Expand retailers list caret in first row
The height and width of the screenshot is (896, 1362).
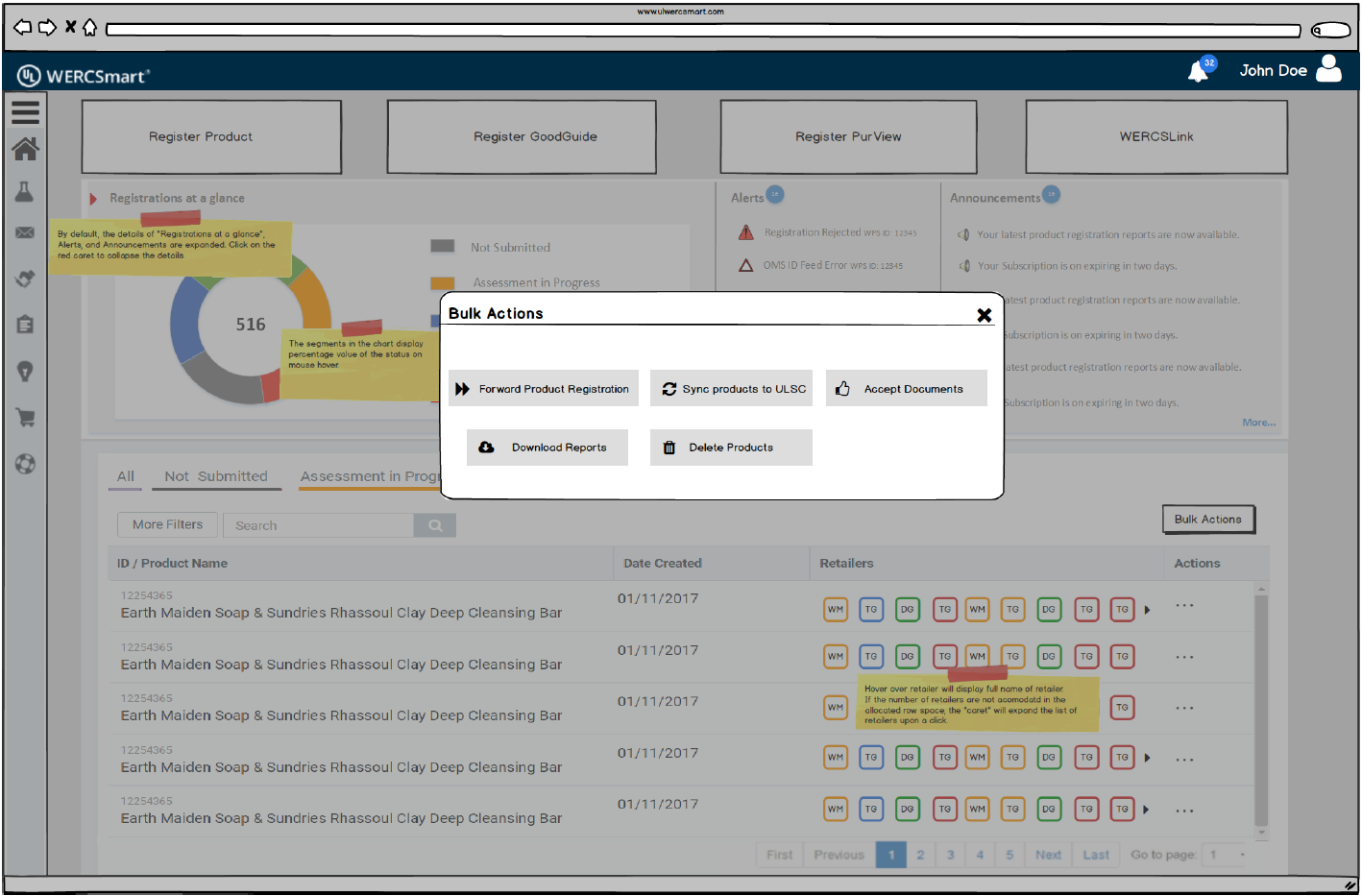point(1147,610)
